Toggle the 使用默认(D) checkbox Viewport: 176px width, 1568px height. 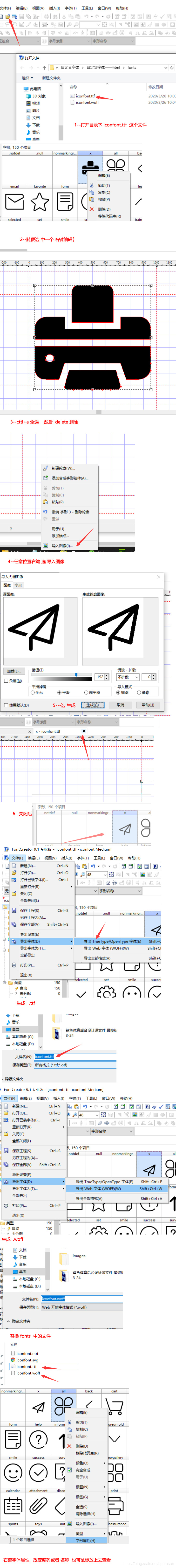click(16, 705)
